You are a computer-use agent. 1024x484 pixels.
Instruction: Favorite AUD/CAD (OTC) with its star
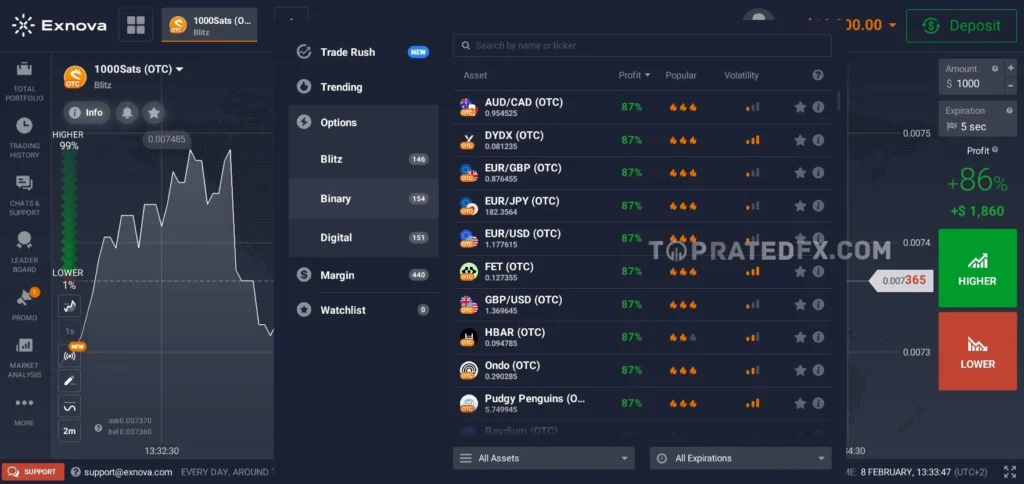[800, 107]
